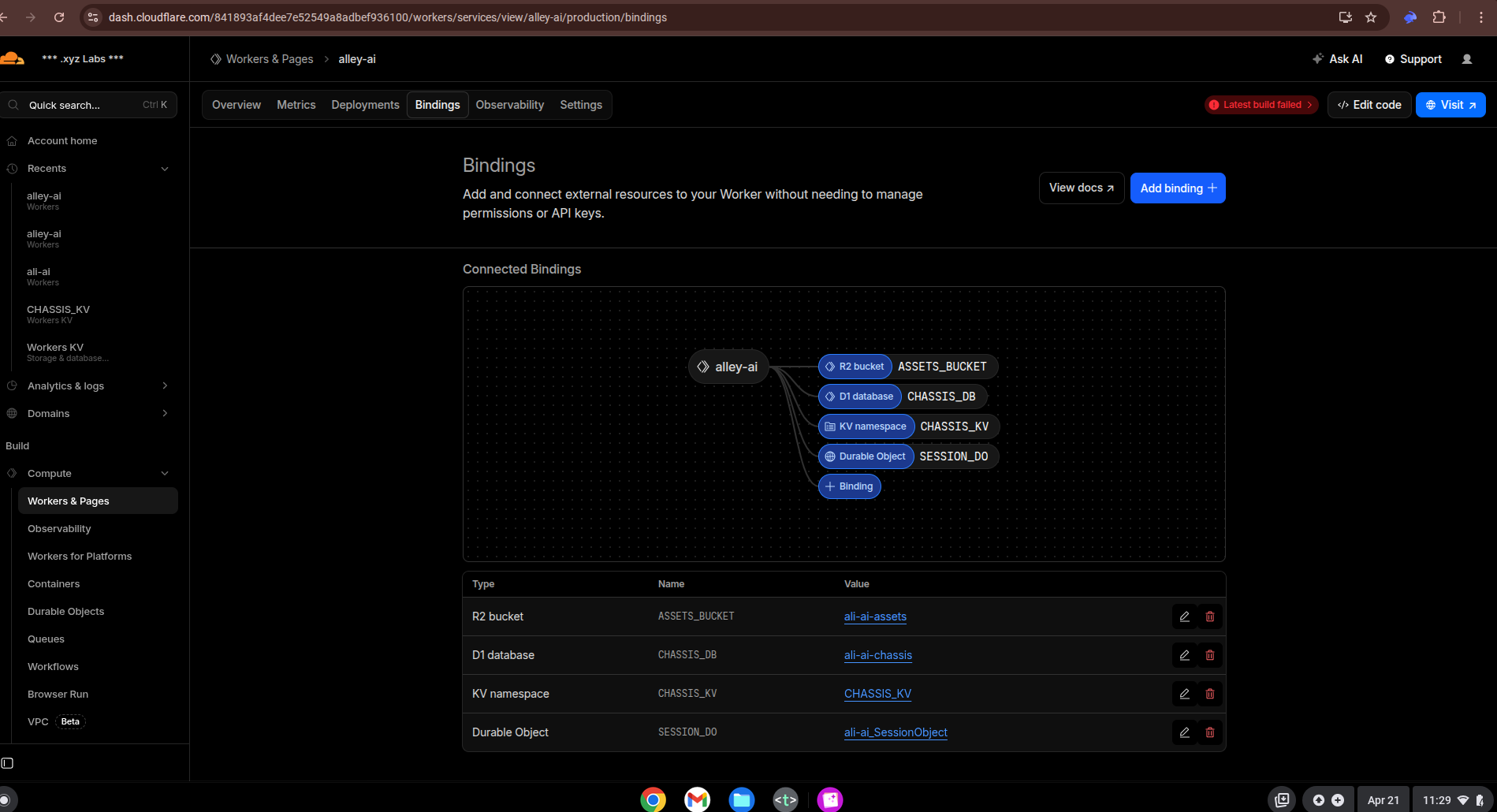
Task: Click edit pencil for SESSION_DO binding
Action: (x=1184, y=732)
